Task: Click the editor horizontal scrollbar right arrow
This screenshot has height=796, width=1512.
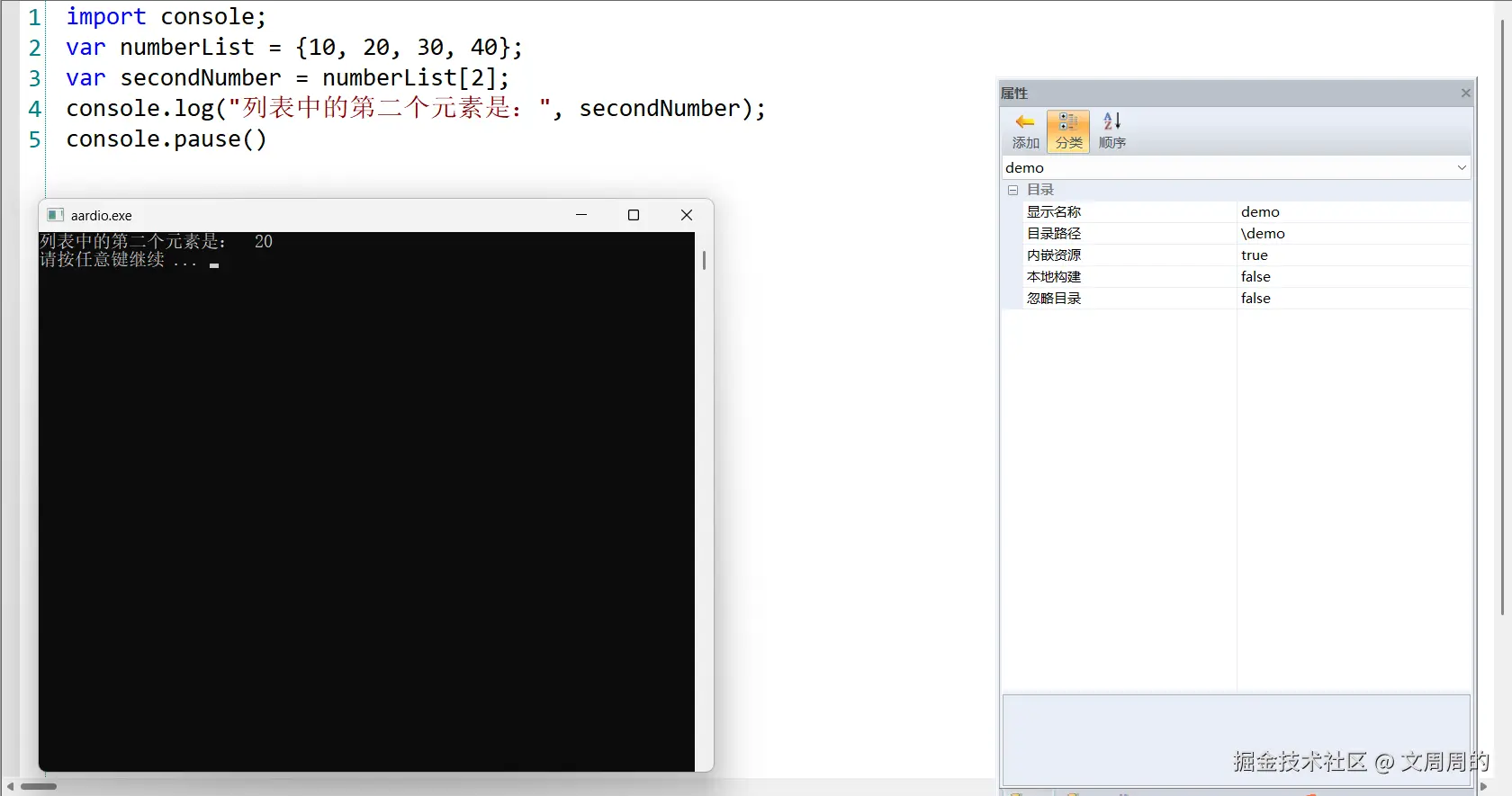Action: [x=1483, y=787]
